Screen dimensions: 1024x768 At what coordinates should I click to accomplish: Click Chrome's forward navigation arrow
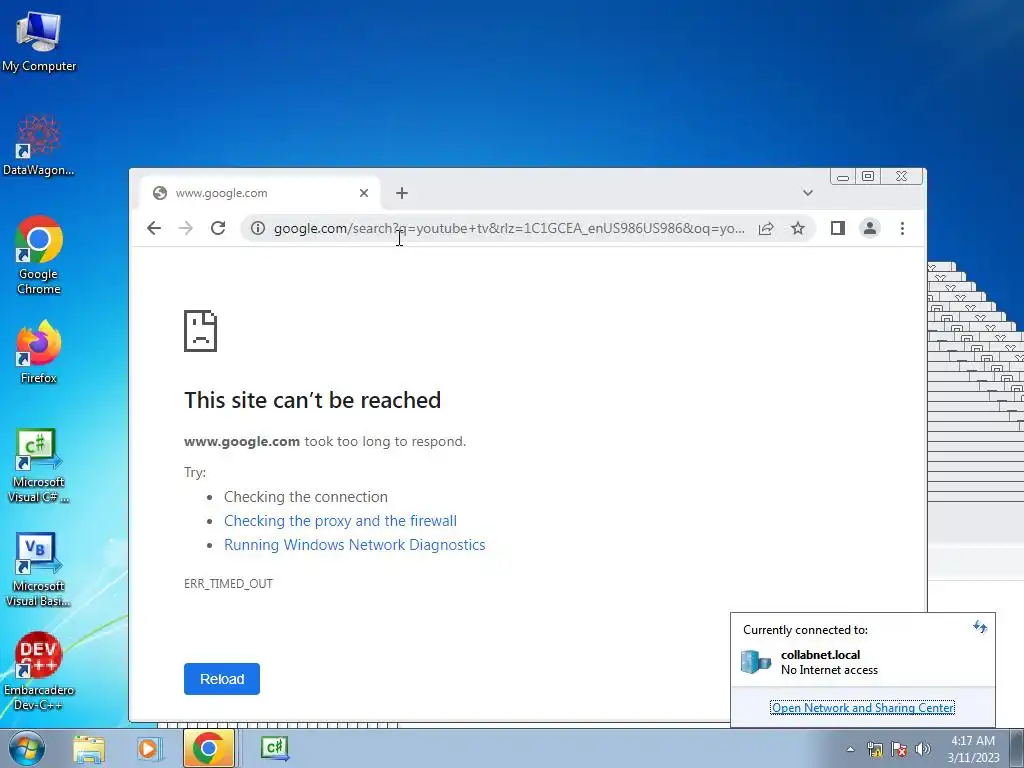(186, 228)
